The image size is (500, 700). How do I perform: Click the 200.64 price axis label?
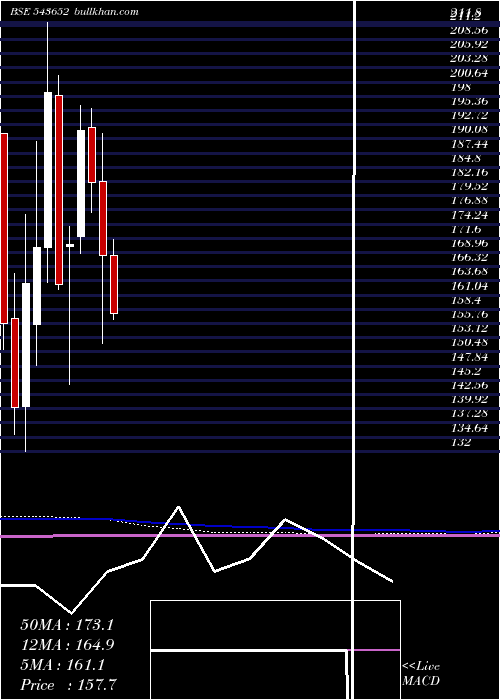click(469, 73)
